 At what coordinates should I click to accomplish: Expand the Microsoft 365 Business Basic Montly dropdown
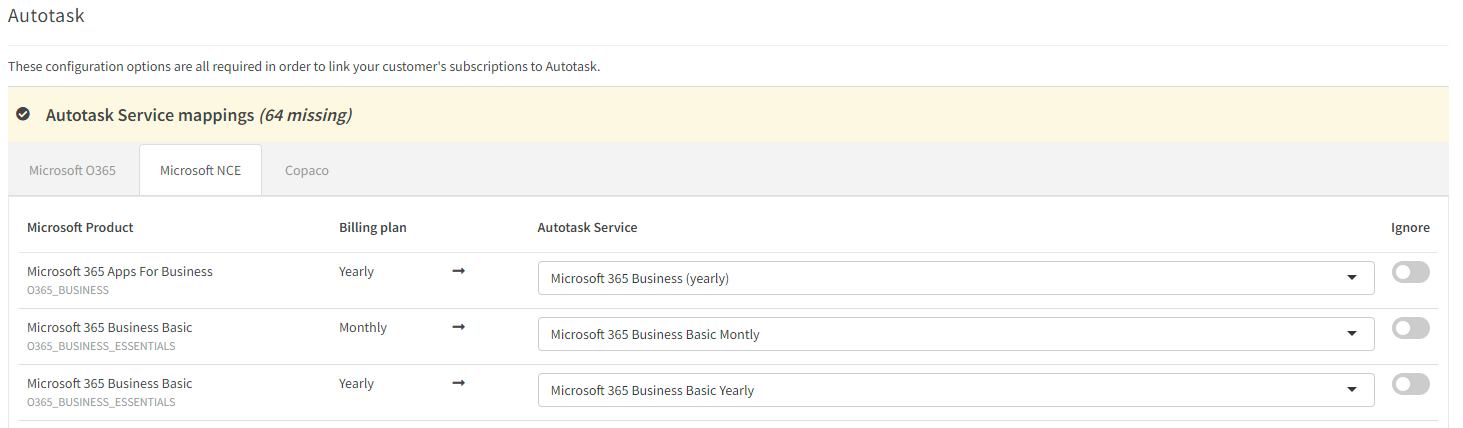(x=955, y=334)
